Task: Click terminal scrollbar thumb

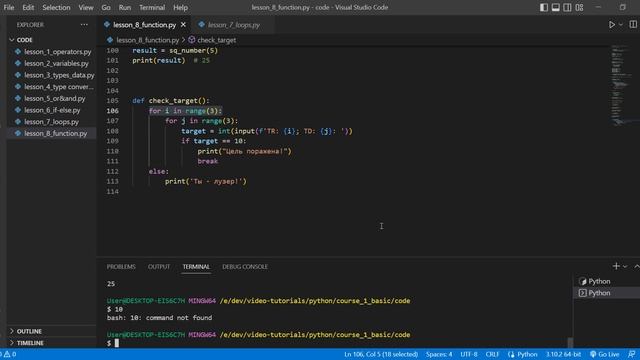Action: (570, 342)
